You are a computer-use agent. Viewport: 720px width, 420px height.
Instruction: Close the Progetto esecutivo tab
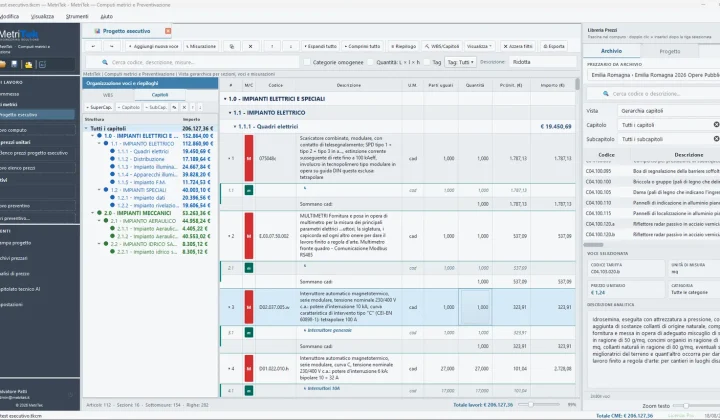[x=168, y=31]
